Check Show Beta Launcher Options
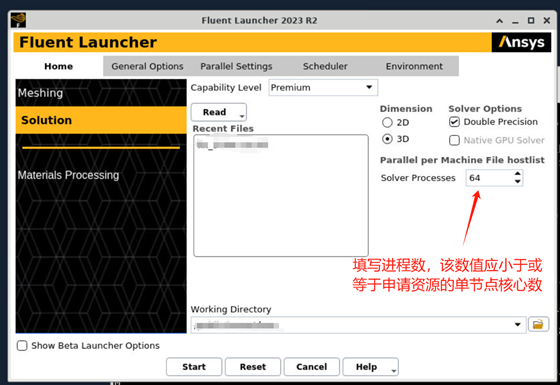Viewport: 560px width, 385px height. click(22, 345)
